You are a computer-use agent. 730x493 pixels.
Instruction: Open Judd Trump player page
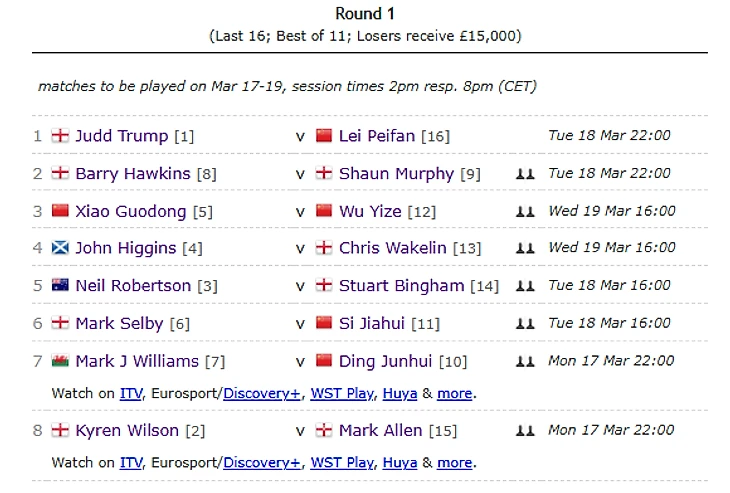(122, 136)
